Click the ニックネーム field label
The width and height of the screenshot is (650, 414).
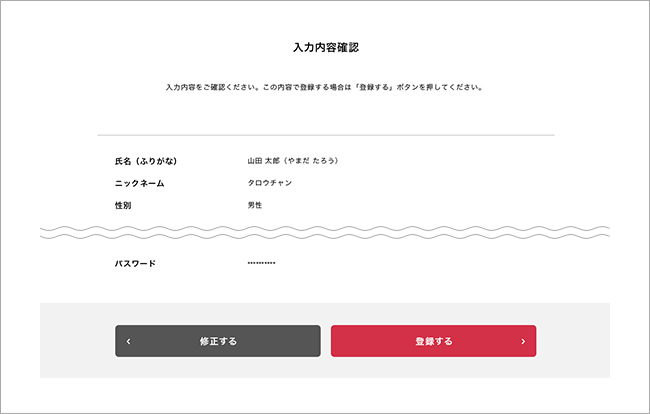(x=140, y=183)
